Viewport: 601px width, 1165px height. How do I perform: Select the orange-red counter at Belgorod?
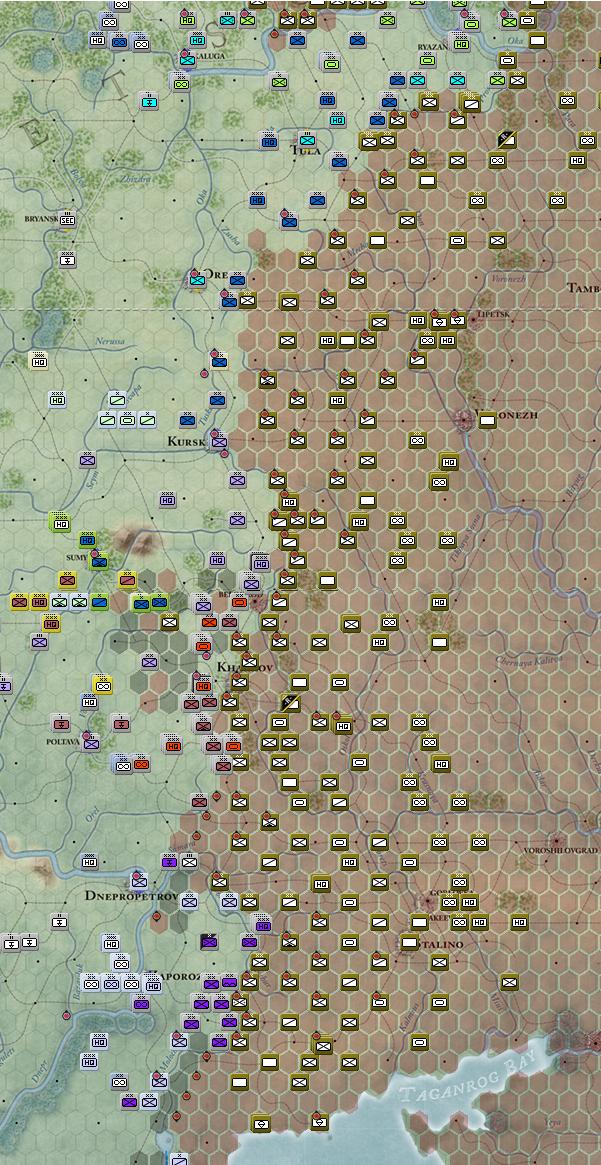tap(238, 602)
